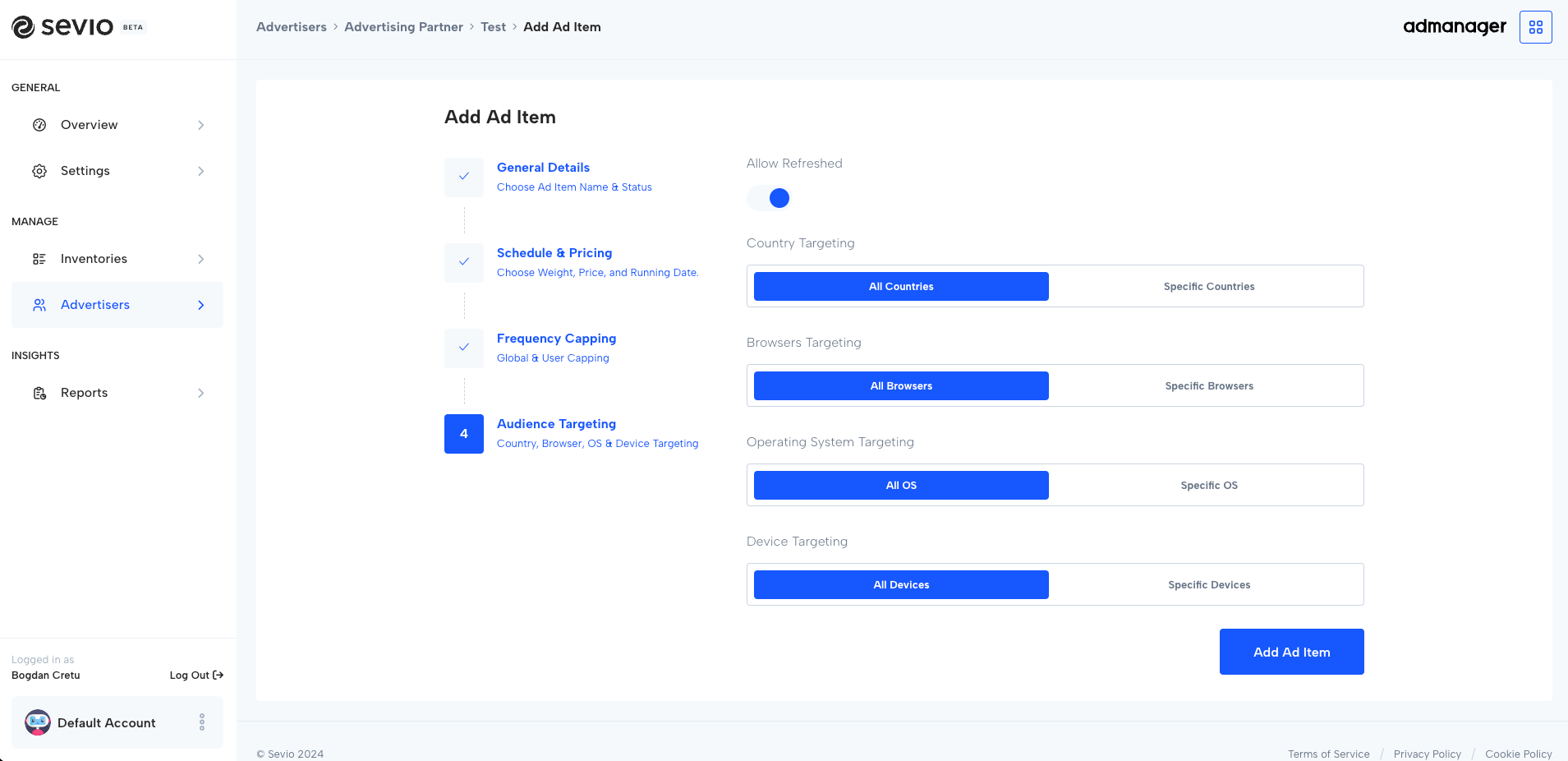Image resolution: width=1568 pixels, height=761 pixels.
Task: Click the Reports icon in sidebar
Action: (39, 393)
